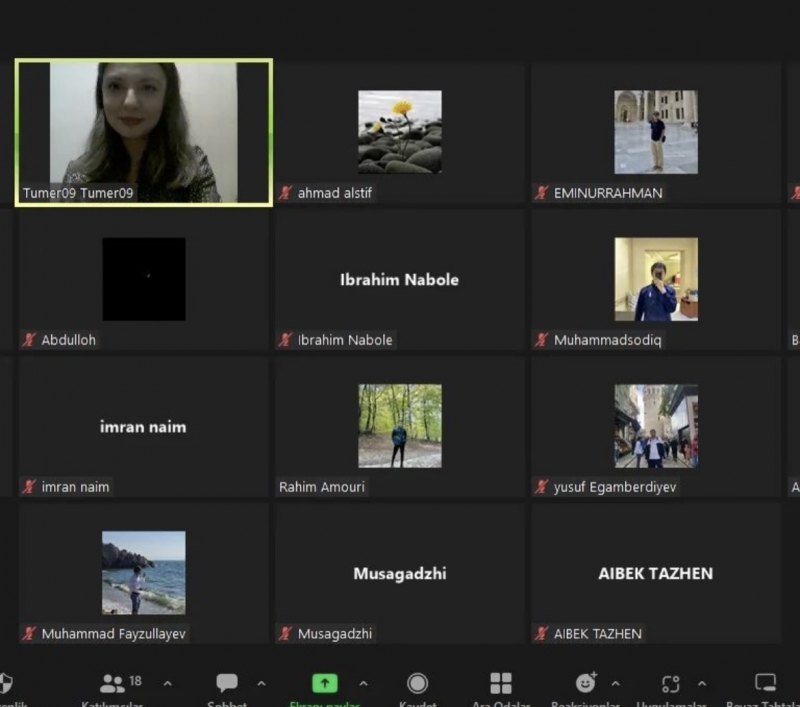Click muted mic icon beside Muhammadsodiq
The image size is (800, 707).
click(x=542, y=340)
